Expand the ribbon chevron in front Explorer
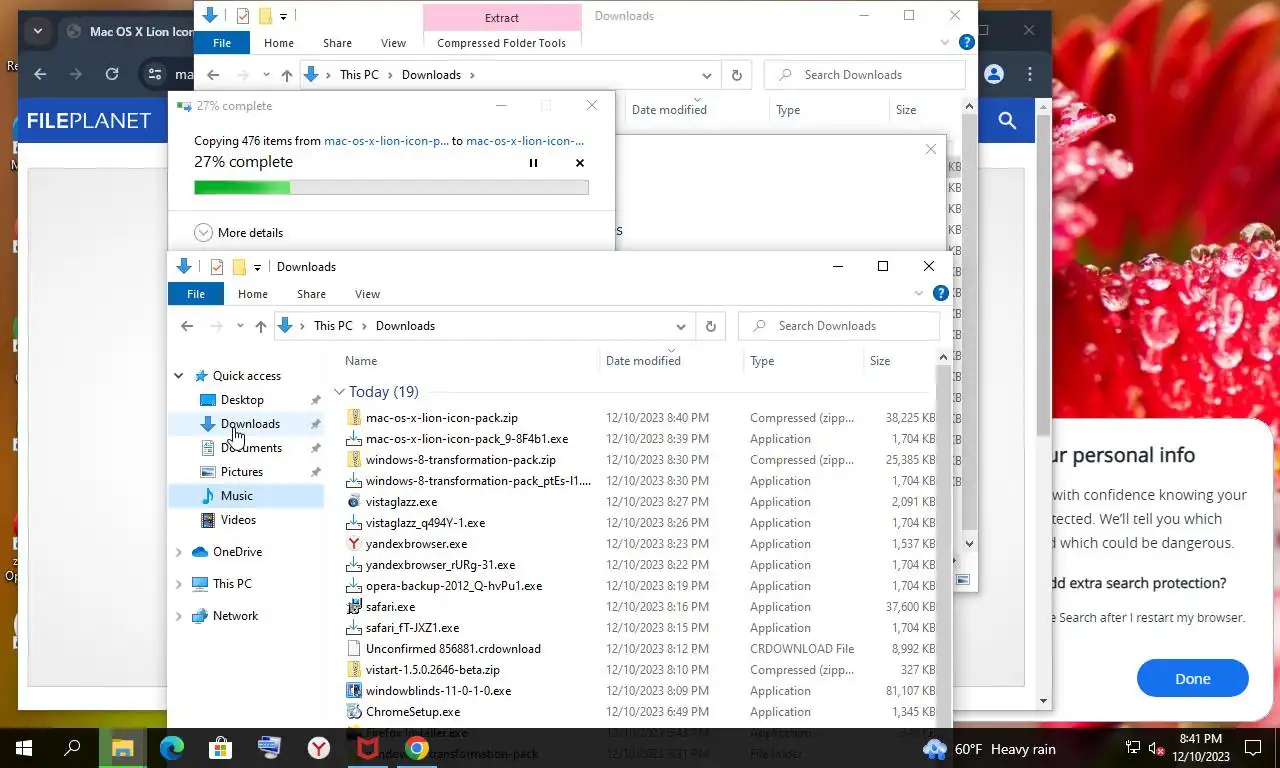The image size is (1280, 768). click(x=919, y=293)
